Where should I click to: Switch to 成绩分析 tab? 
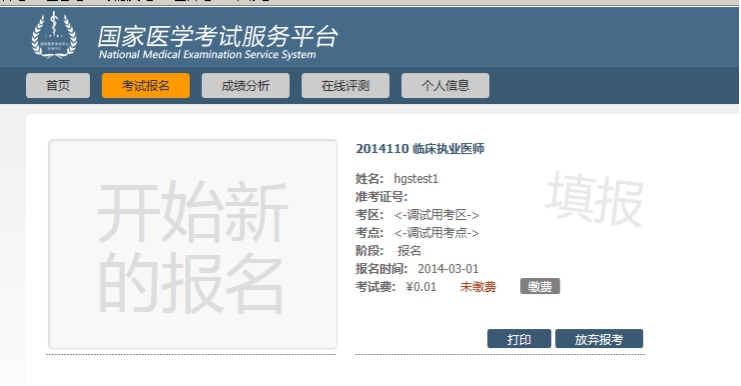[x=245, y=86]
